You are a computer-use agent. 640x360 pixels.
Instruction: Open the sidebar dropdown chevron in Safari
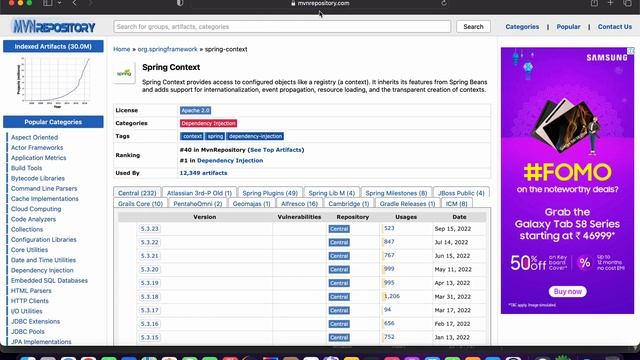tap(60, 3)
